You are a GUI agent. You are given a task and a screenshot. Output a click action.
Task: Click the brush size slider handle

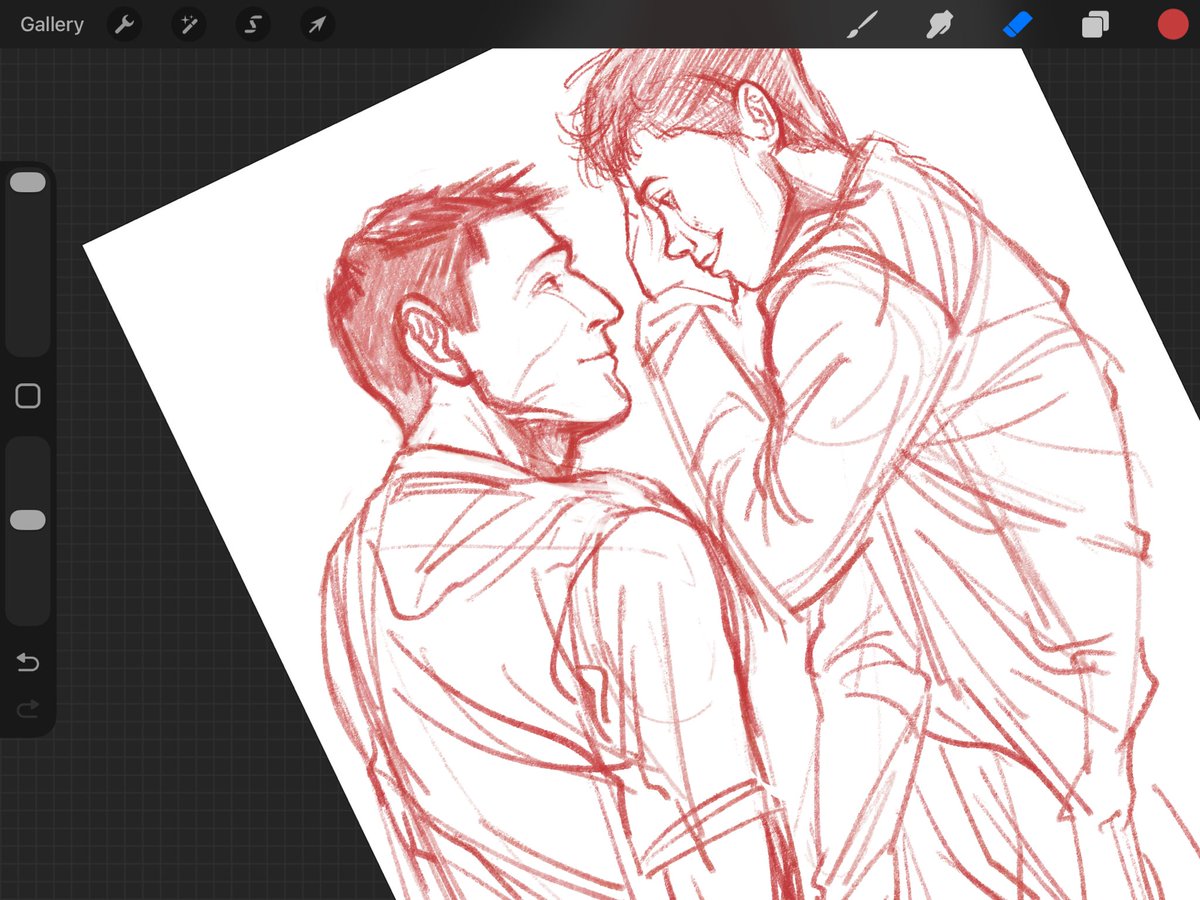(27, 182)
